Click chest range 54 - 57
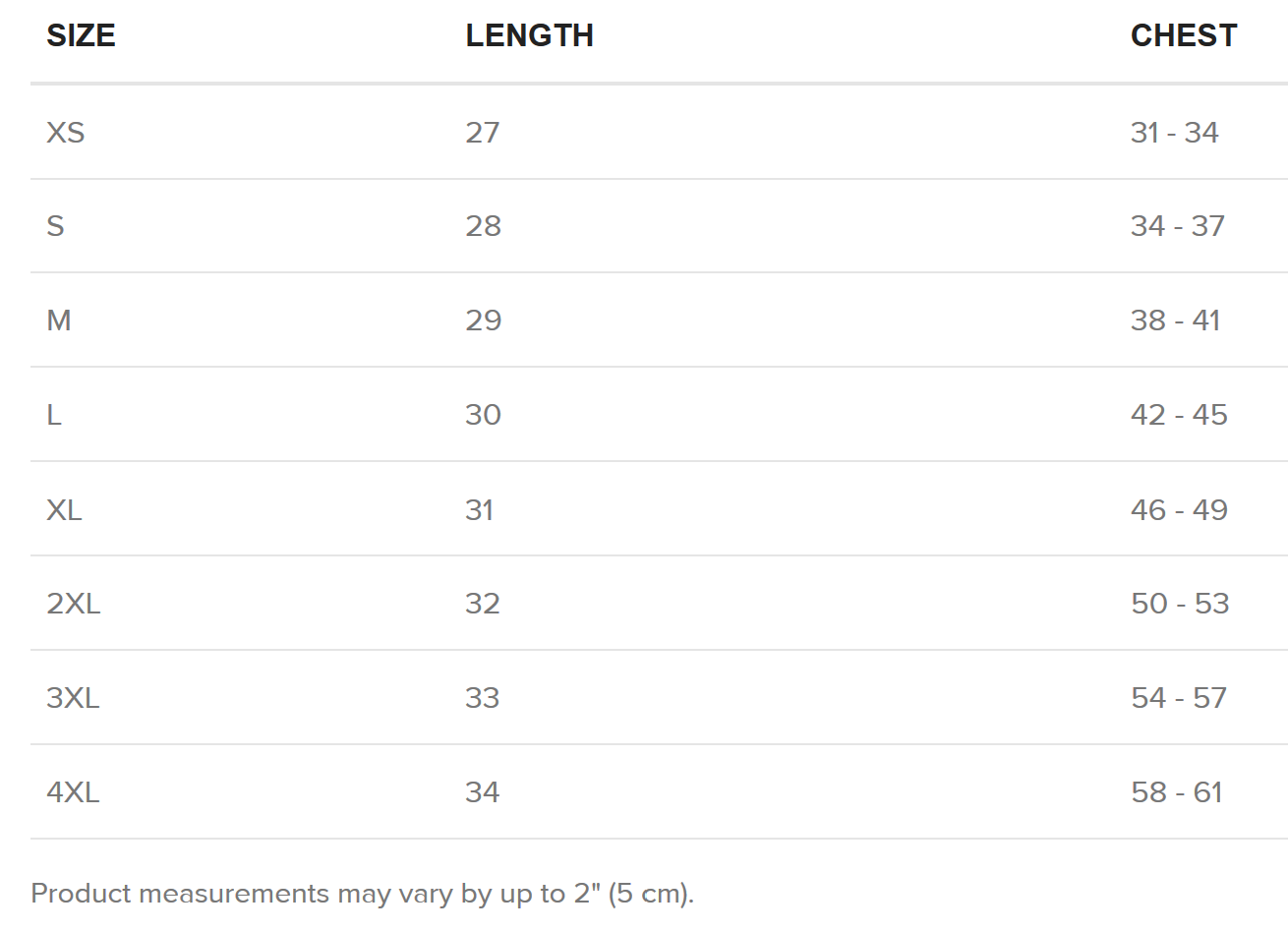 (1179, 698)
